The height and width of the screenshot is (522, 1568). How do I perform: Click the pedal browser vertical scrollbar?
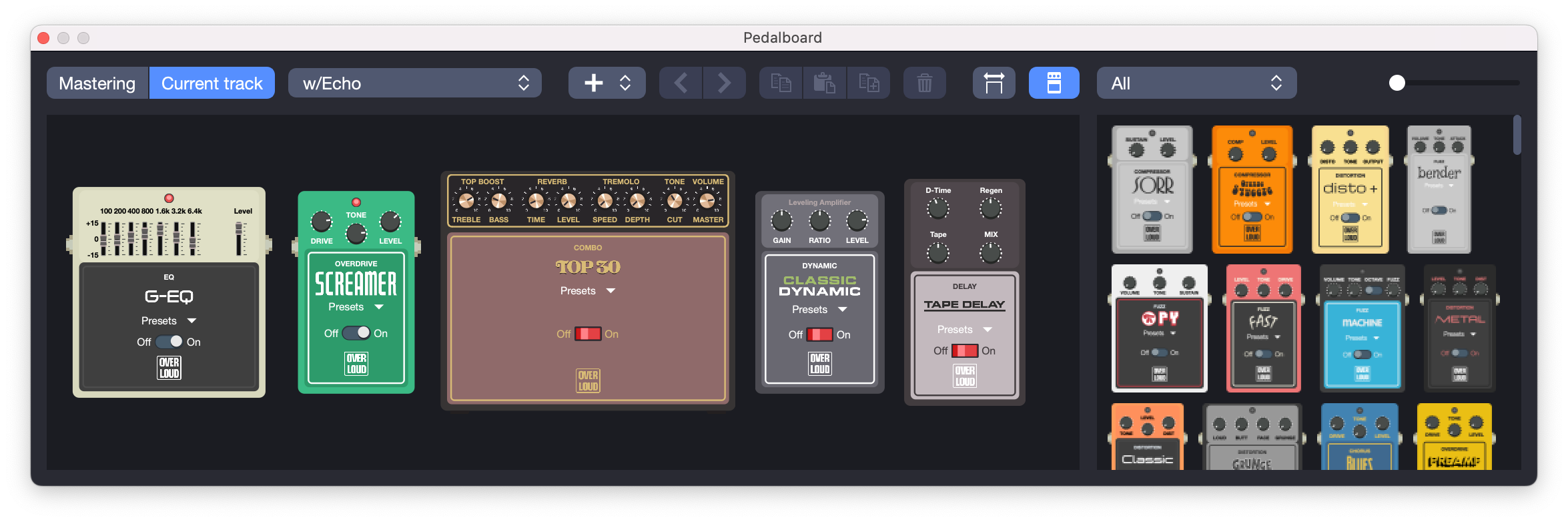(1517, 135)
